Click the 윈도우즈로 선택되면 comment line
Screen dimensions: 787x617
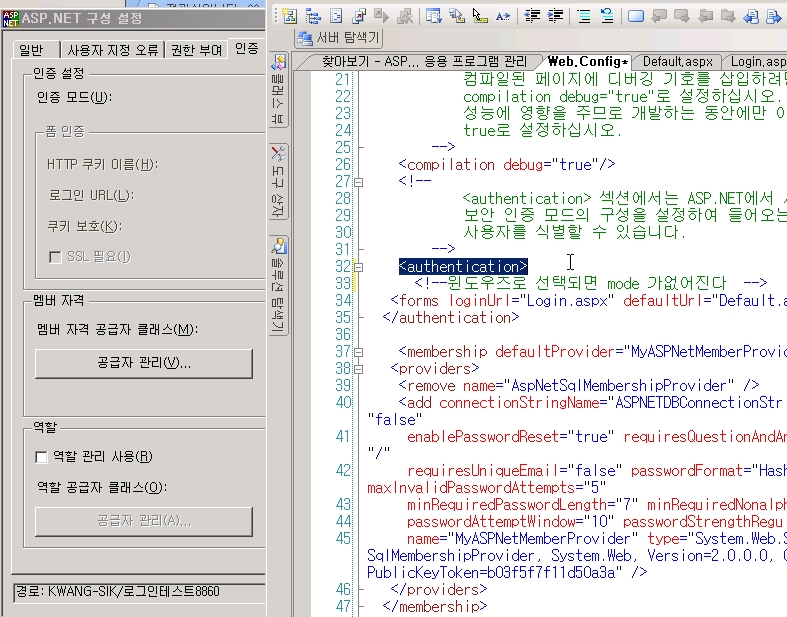591,284
